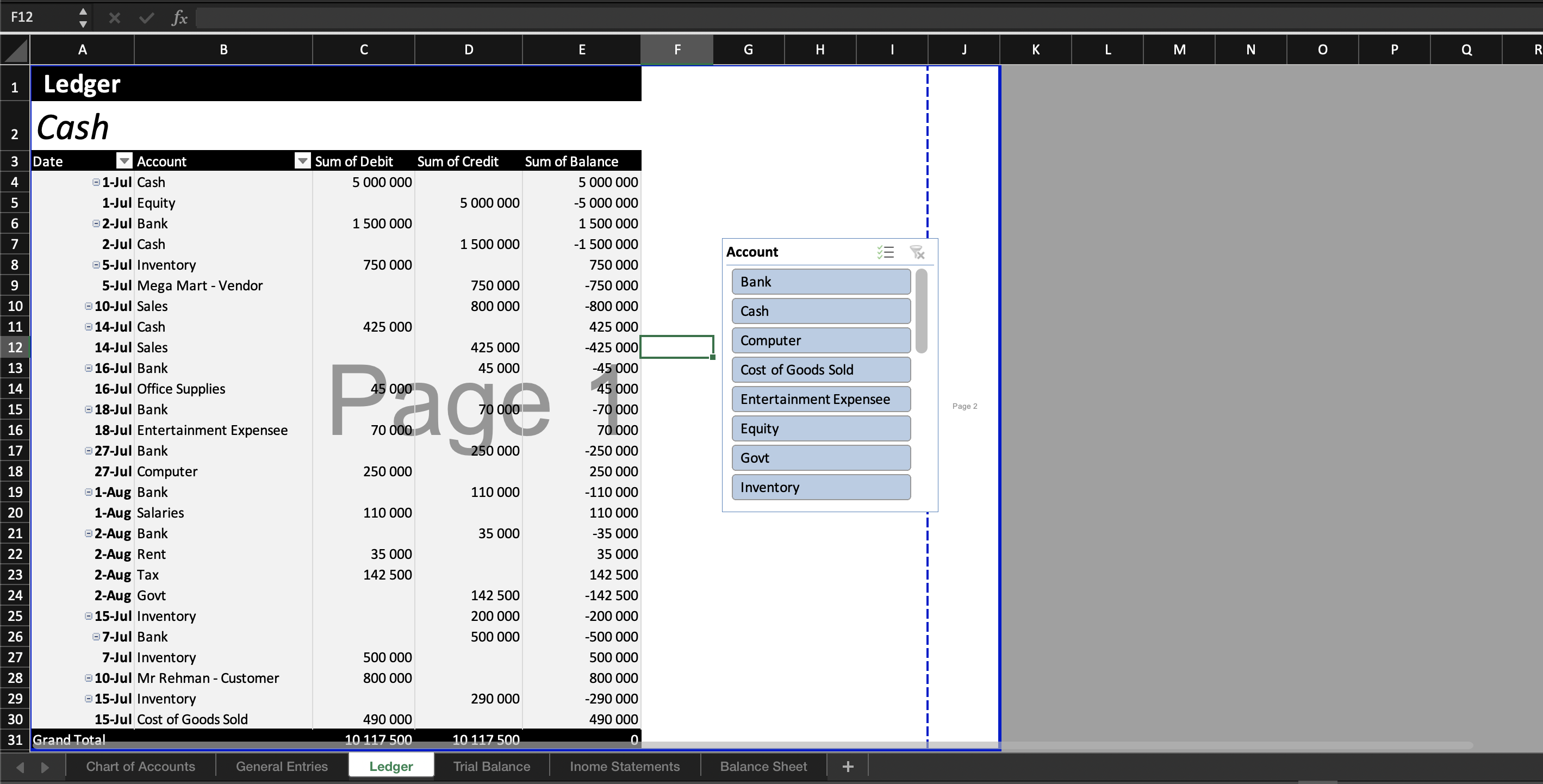Add a new worksheet with the plus icon
The width and height of the screenshot is (1543, 784).
click(847, 766)
